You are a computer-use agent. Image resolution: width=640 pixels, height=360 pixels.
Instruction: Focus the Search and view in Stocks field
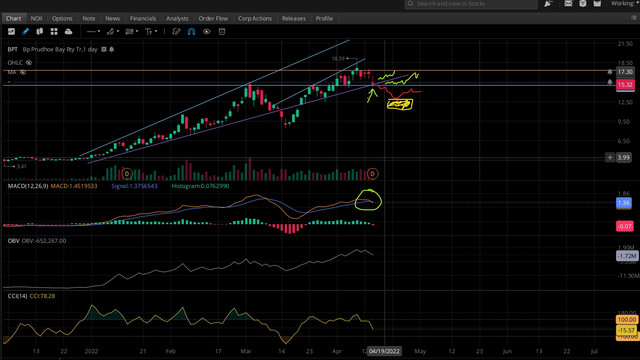[471, 4]
